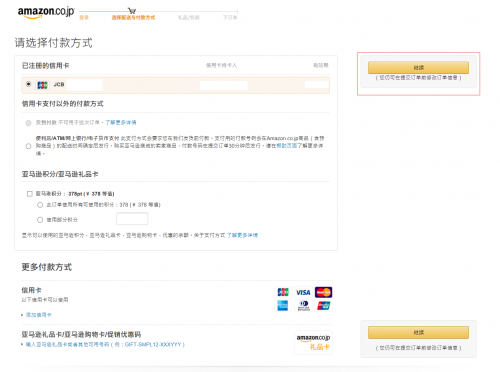Select the 下订单 progress step
Viewport: 500px width, 372px height.
[x=230, y=18]
